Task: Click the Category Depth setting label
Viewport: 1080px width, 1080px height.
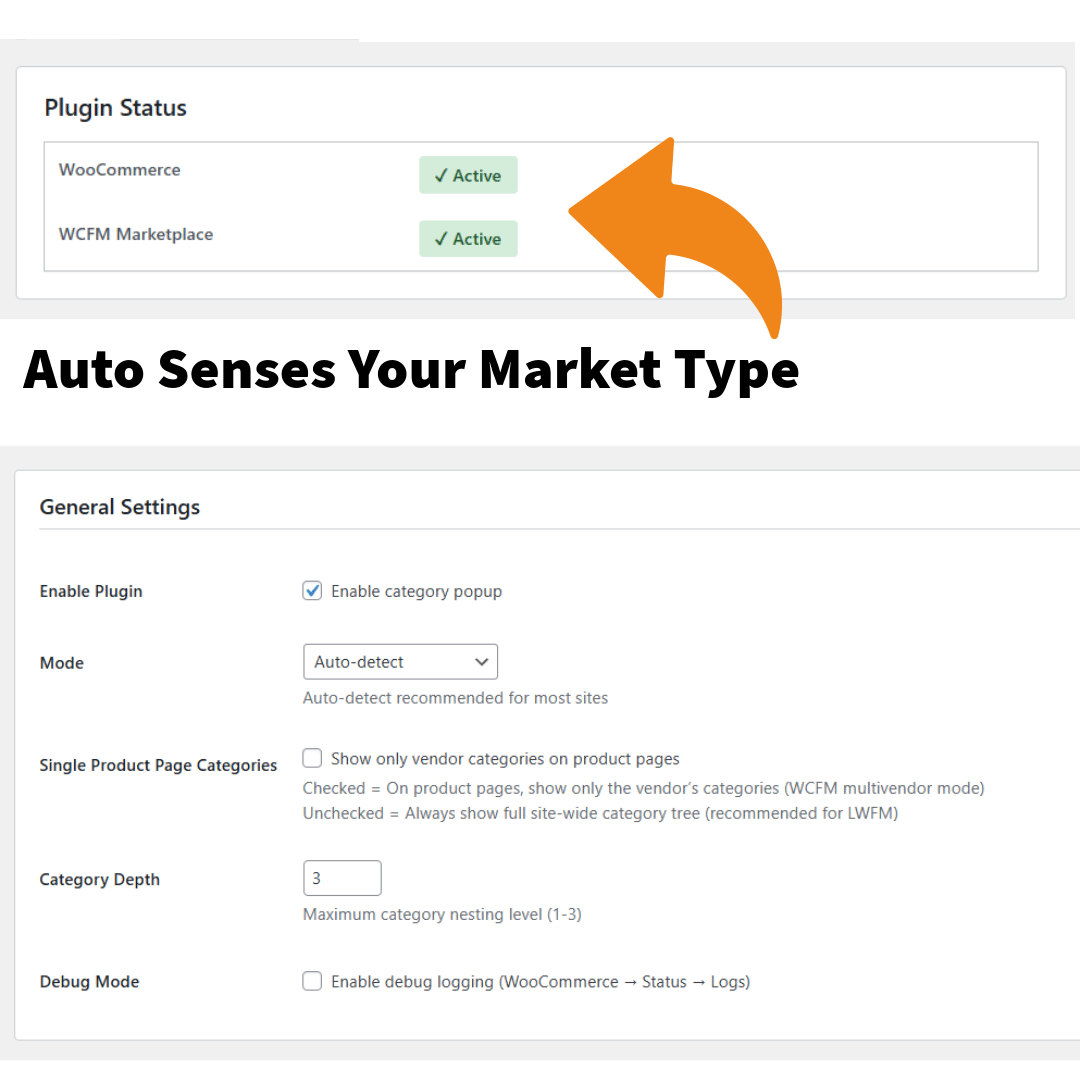Action: (100, 880)
